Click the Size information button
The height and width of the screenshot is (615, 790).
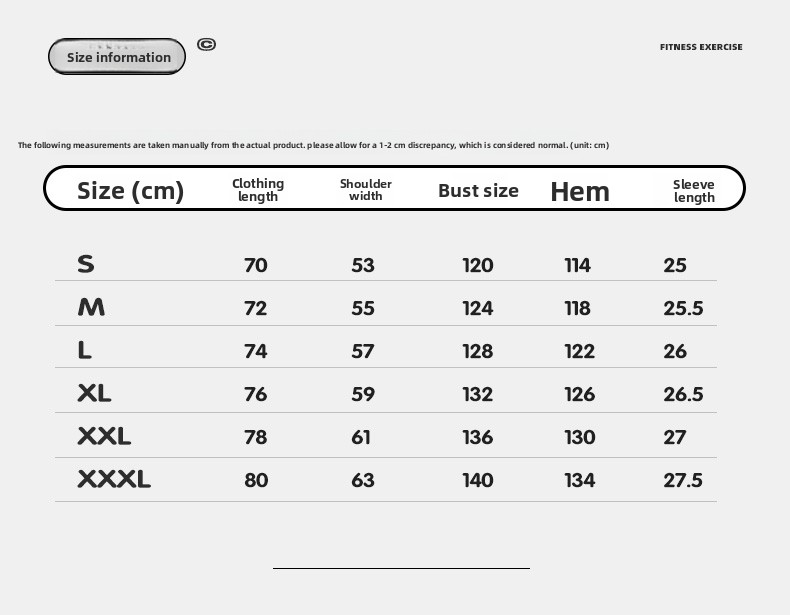click(x=117, y=57)
